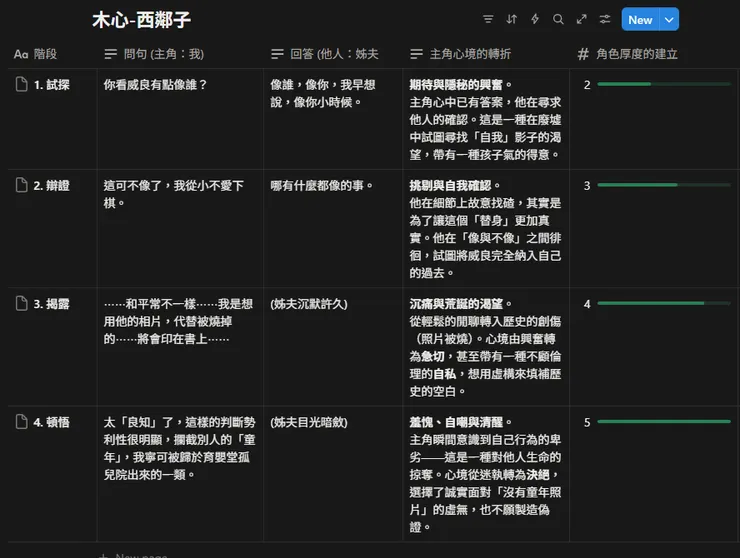Expand the New button dropdown arrow
This screenshot has width=740, height=558.
[x=669, y=19]
